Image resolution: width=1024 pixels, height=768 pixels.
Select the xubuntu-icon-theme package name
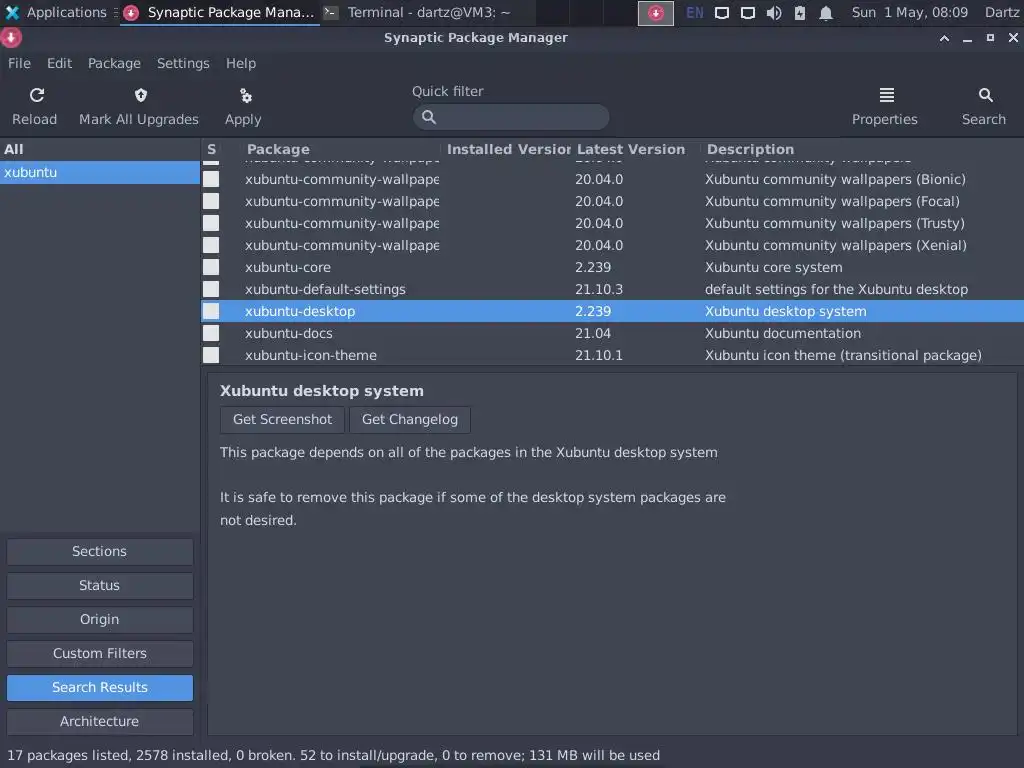click(311, 355)
